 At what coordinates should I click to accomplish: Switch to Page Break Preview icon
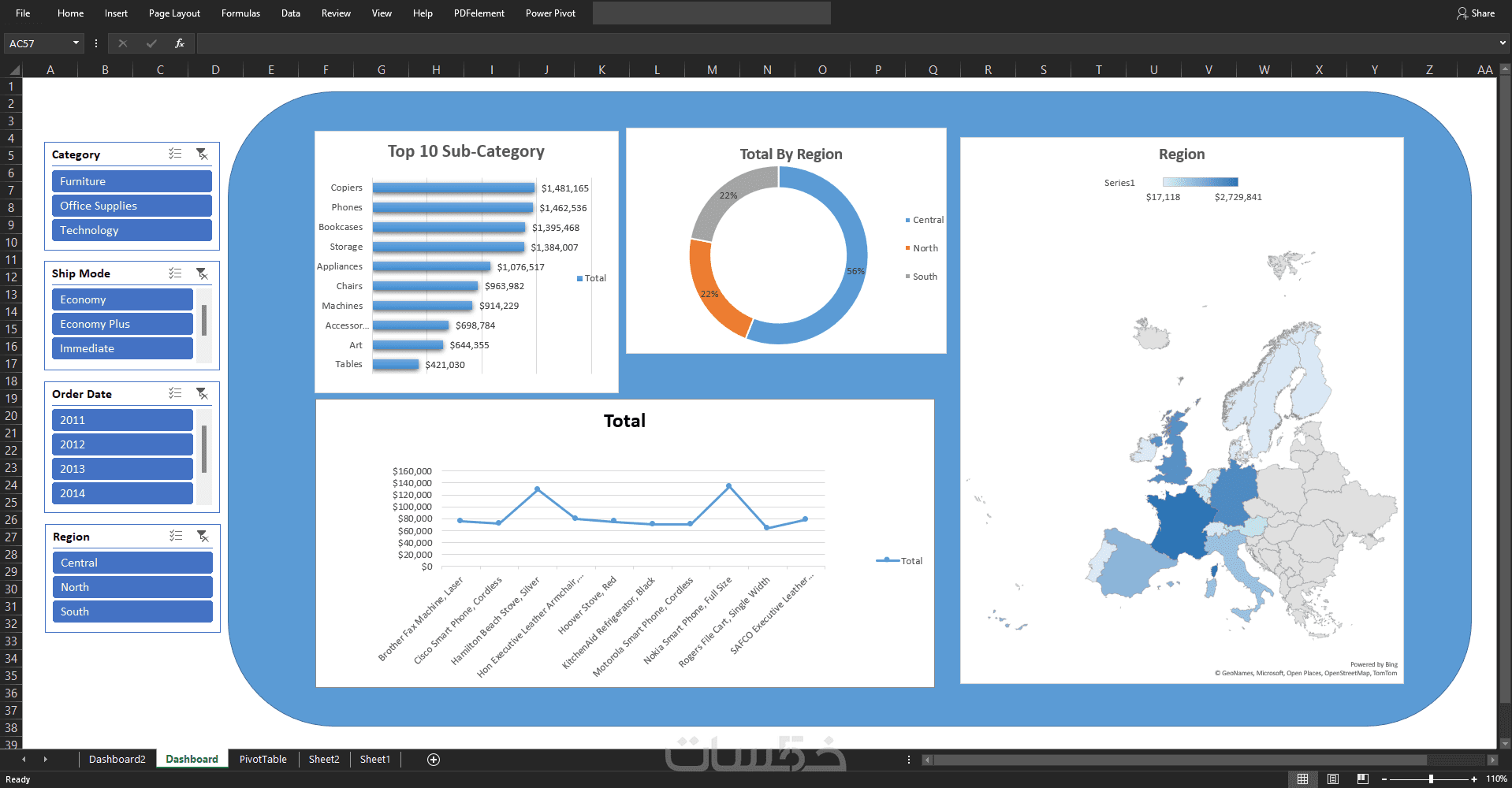tap(1363, 779)
